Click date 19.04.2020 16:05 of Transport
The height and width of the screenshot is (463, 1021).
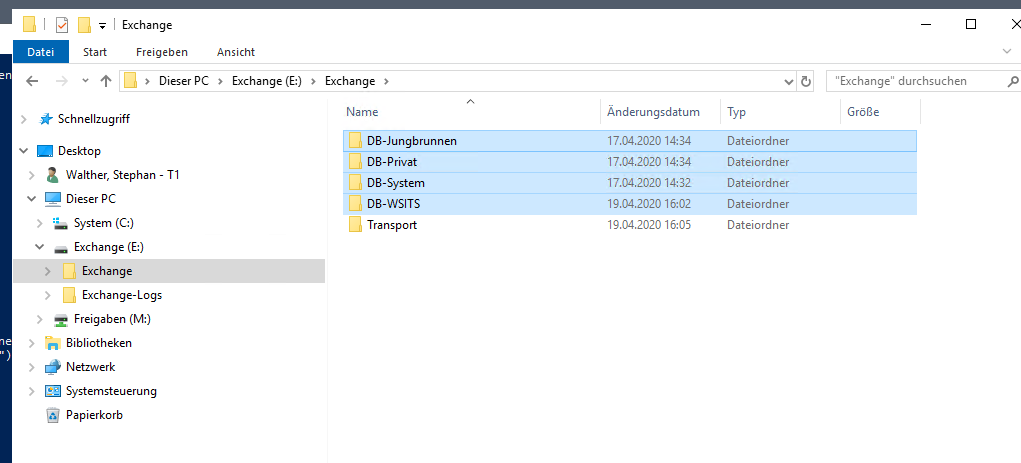pyautogui.click(x=649, y=225)
